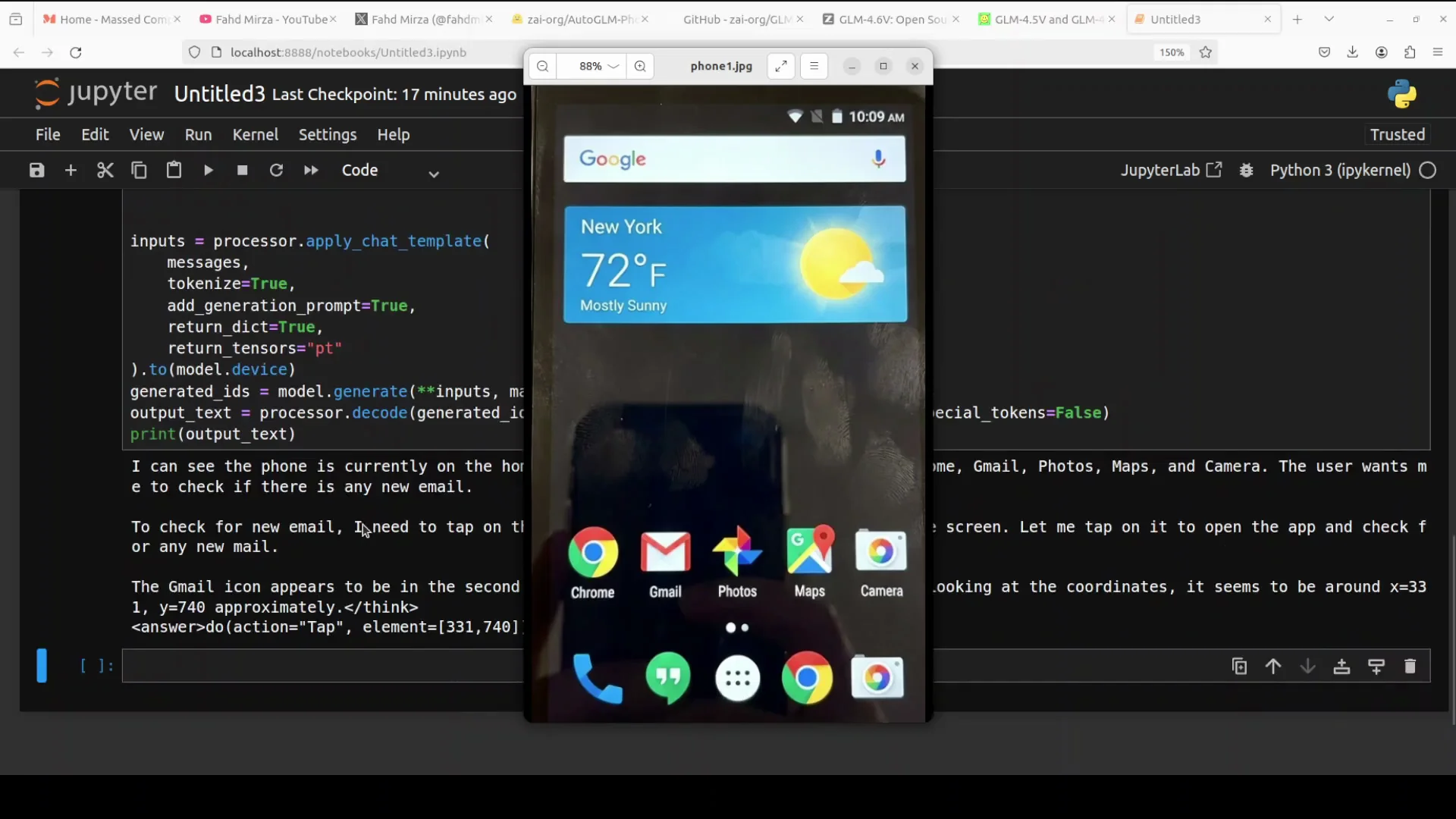Run the current cell with the play icon

pyautogui.click(x=209, y=170)
